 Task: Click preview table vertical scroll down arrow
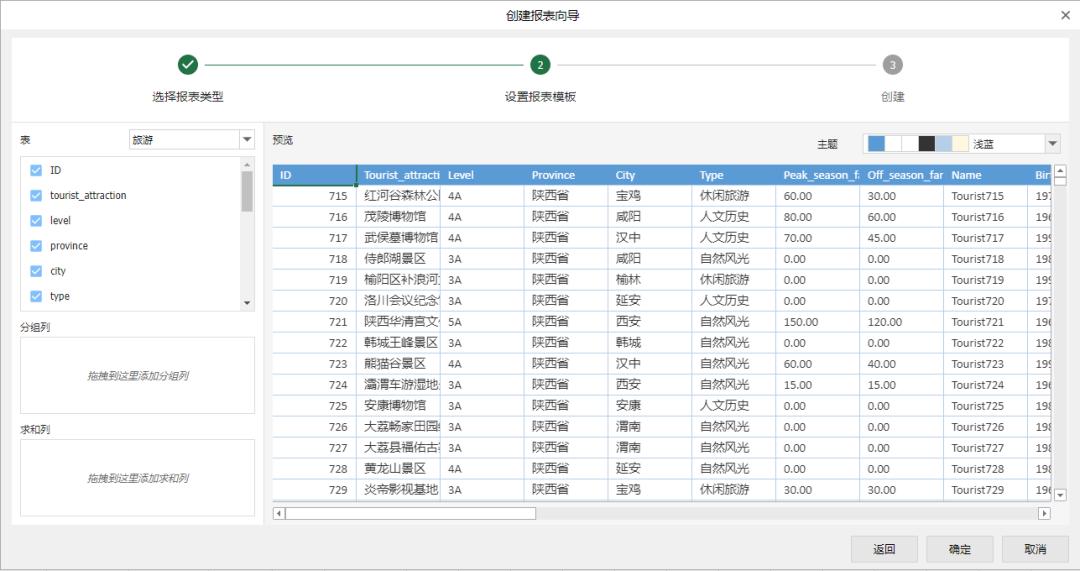(x=1061, y=495)
